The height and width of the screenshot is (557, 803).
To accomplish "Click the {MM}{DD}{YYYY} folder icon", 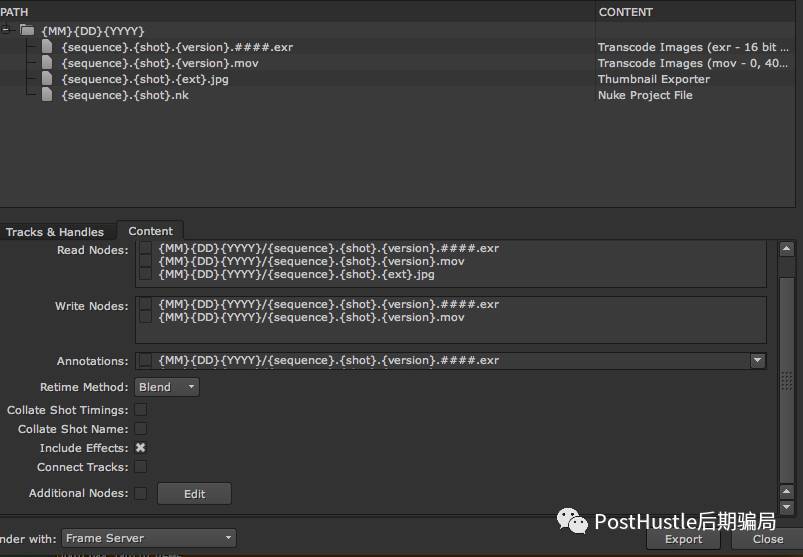I will click(x=27, y=31).
